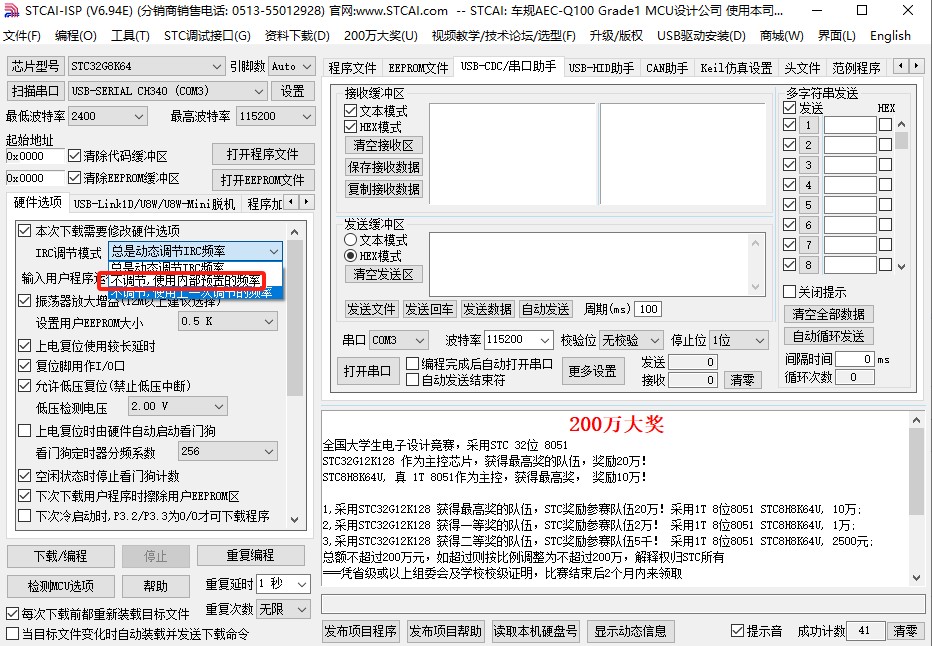Open the 资料下载(D) menu
Screen dimensions: 932x646
[x=297, y=36]
